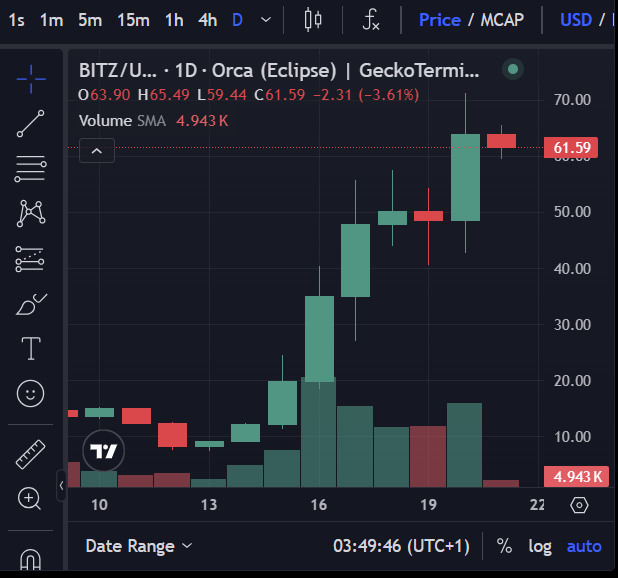This screenshot has height=578, width=618.
Task: Click the 61.59 current price label
Action: click(571, 148)
